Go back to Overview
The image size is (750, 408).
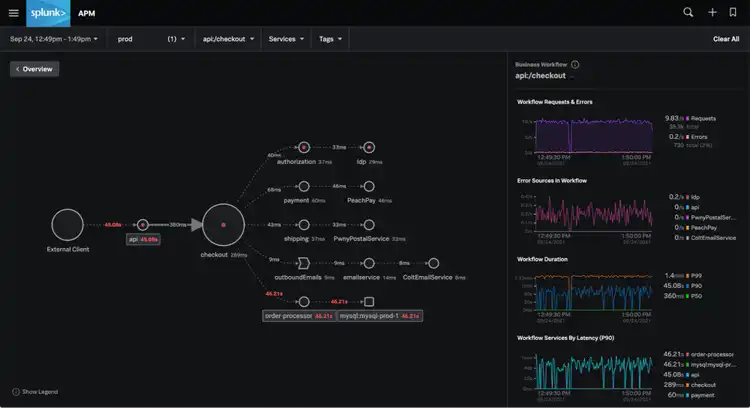click(35, 69)
